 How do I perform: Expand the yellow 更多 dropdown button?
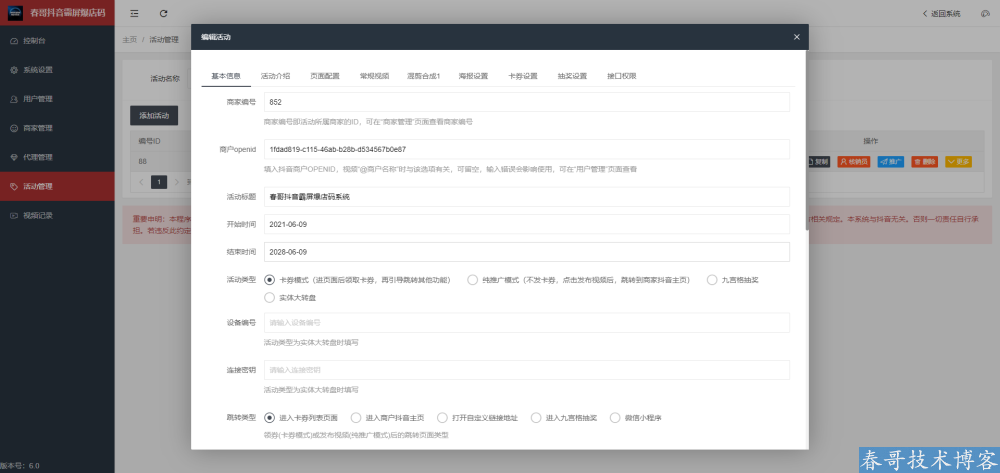tap(959, 162)
